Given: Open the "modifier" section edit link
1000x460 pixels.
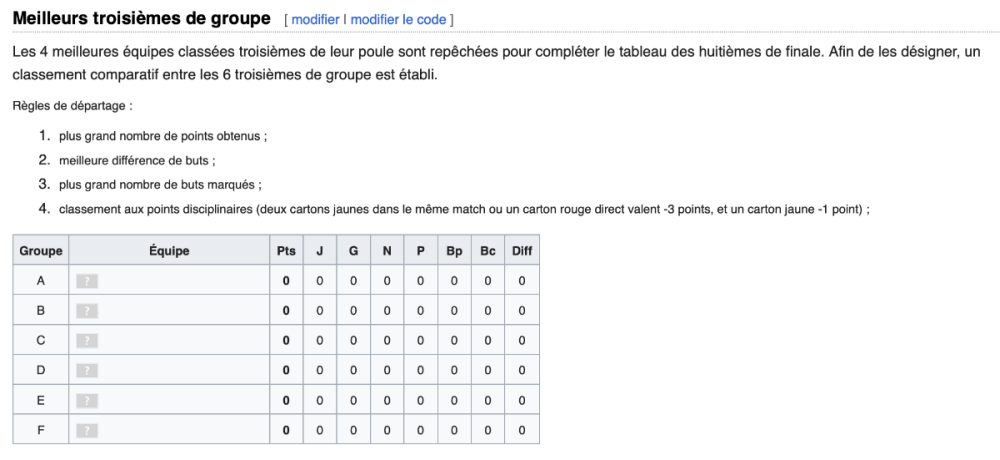Looking at the screenshot, I should [316, 20].
